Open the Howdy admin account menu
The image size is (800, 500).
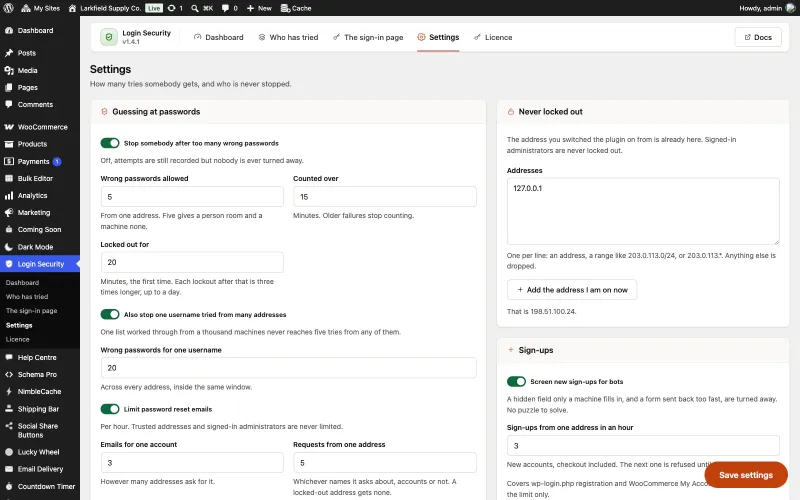(767, 8)
